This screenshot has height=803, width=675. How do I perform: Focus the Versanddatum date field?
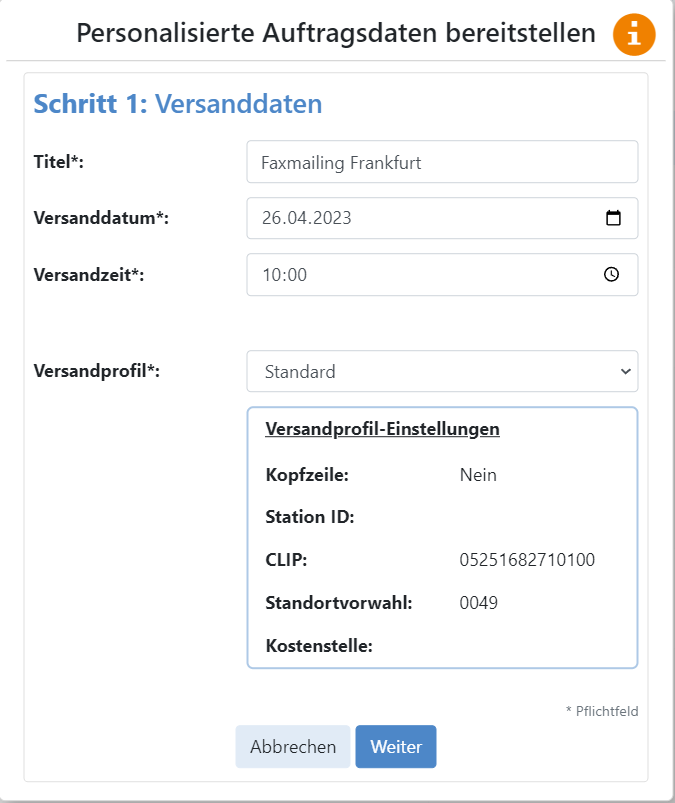coord(442,218)
